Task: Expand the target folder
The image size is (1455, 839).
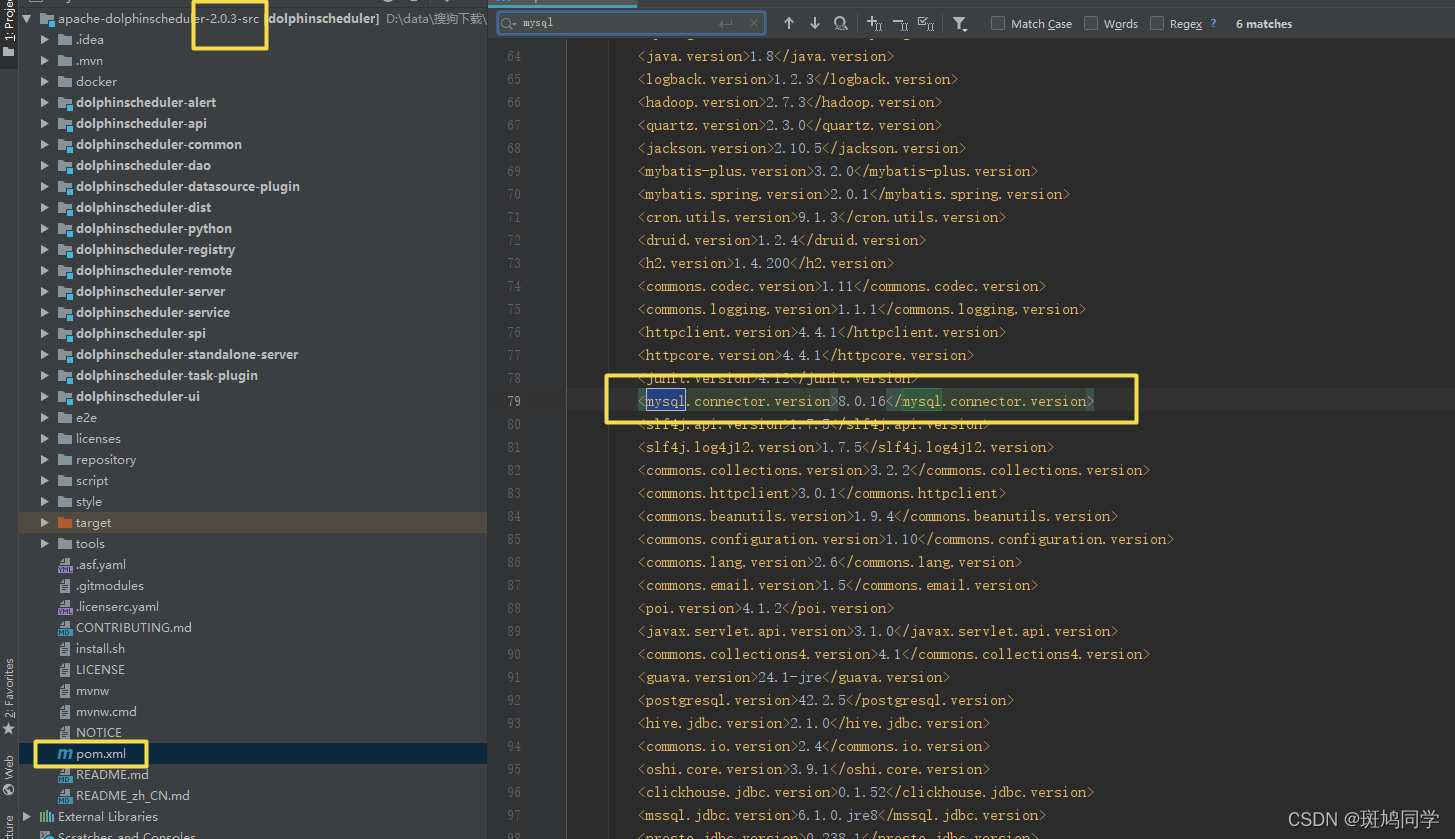Action: [x=44, y=523]
